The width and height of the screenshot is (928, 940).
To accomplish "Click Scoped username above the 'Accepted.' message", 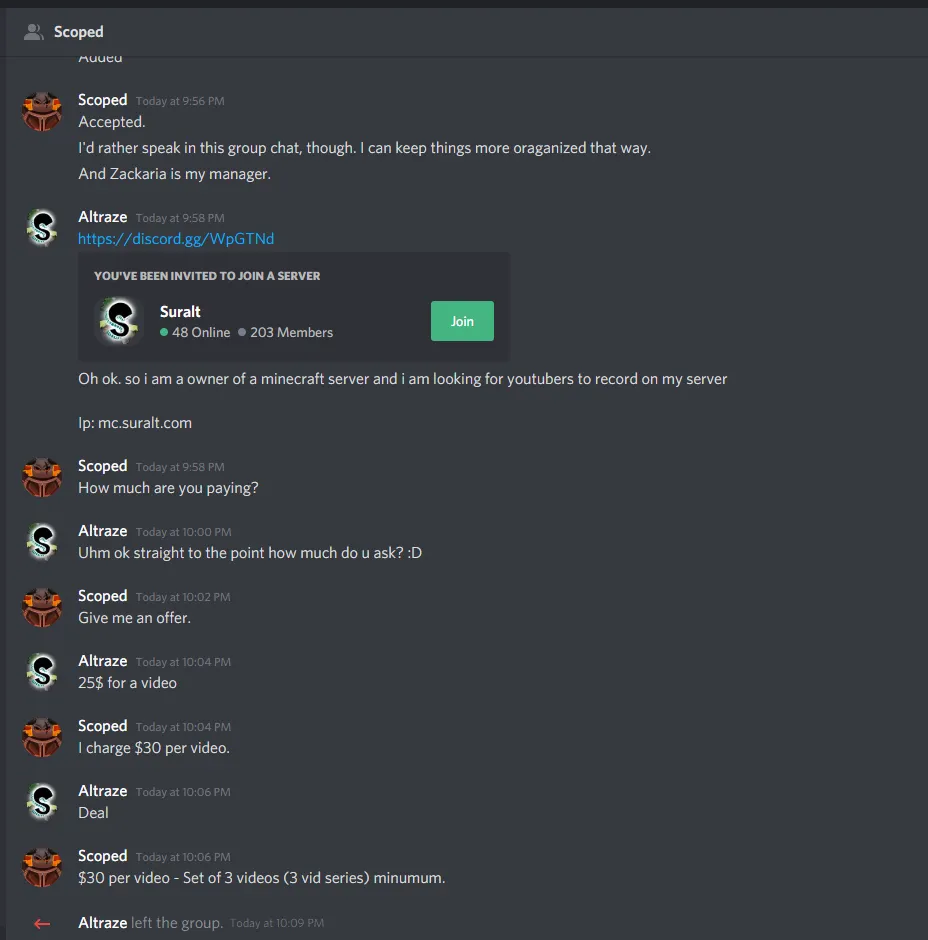I will [103, 100].
